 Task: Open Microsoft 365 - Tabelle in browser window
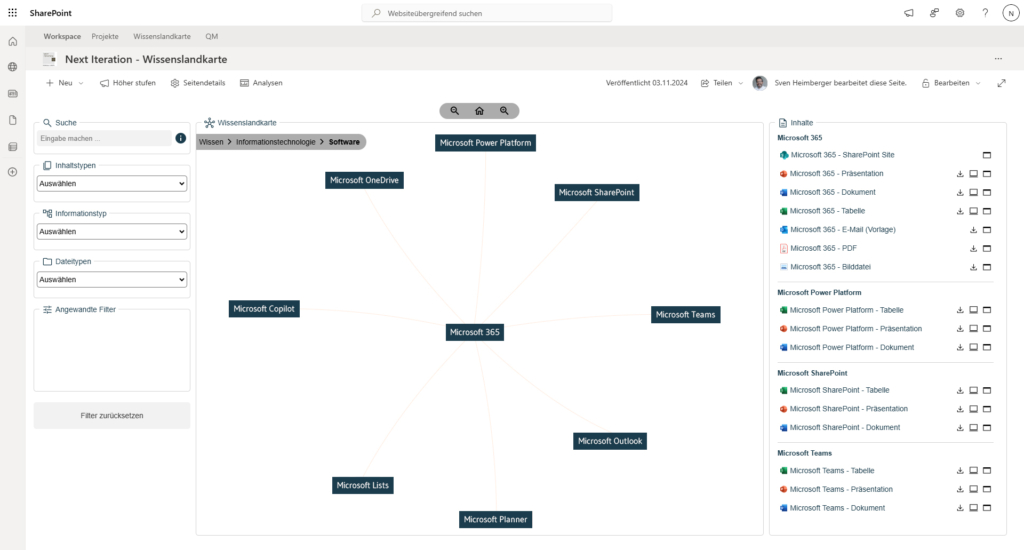pyautogui.click(x=987, y=211)
